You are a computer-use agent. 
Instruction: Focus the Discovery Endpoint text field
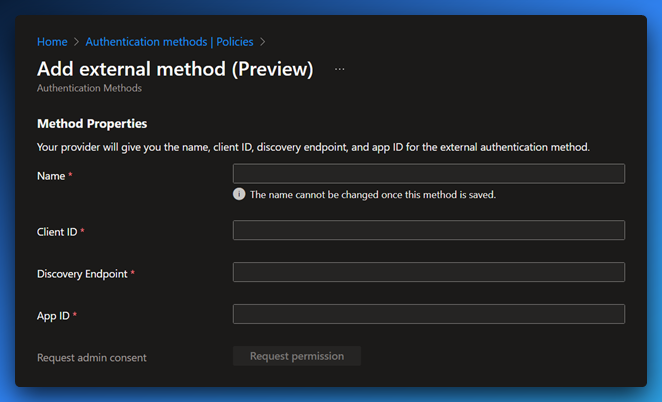429,272
